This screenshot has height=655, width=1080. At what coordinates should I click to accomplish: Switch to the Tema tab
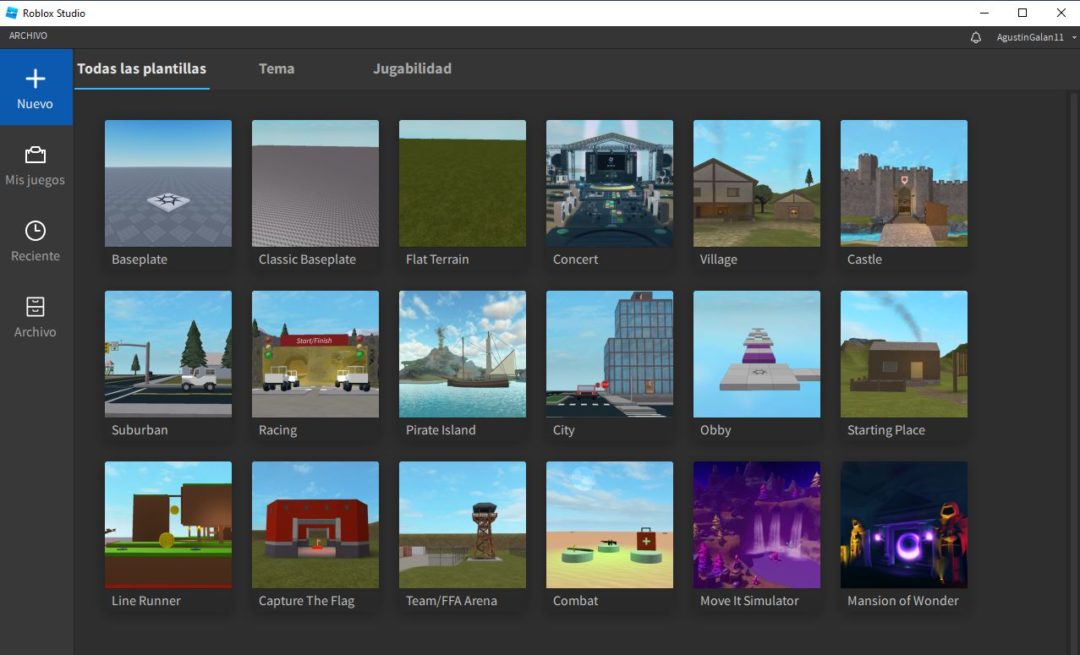[x=277, y=68]
